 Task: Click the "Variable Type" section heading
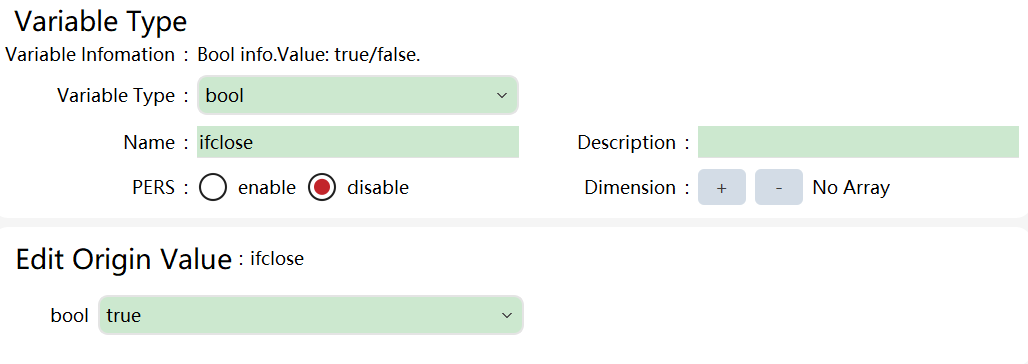(x=101, y=22)
